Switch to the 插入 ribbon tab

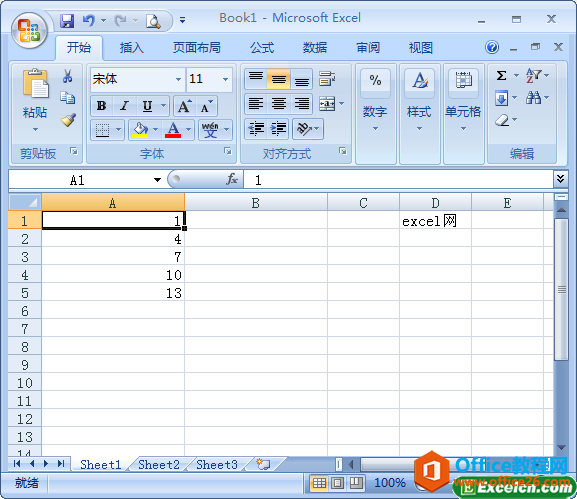click(x=131, y=47)
